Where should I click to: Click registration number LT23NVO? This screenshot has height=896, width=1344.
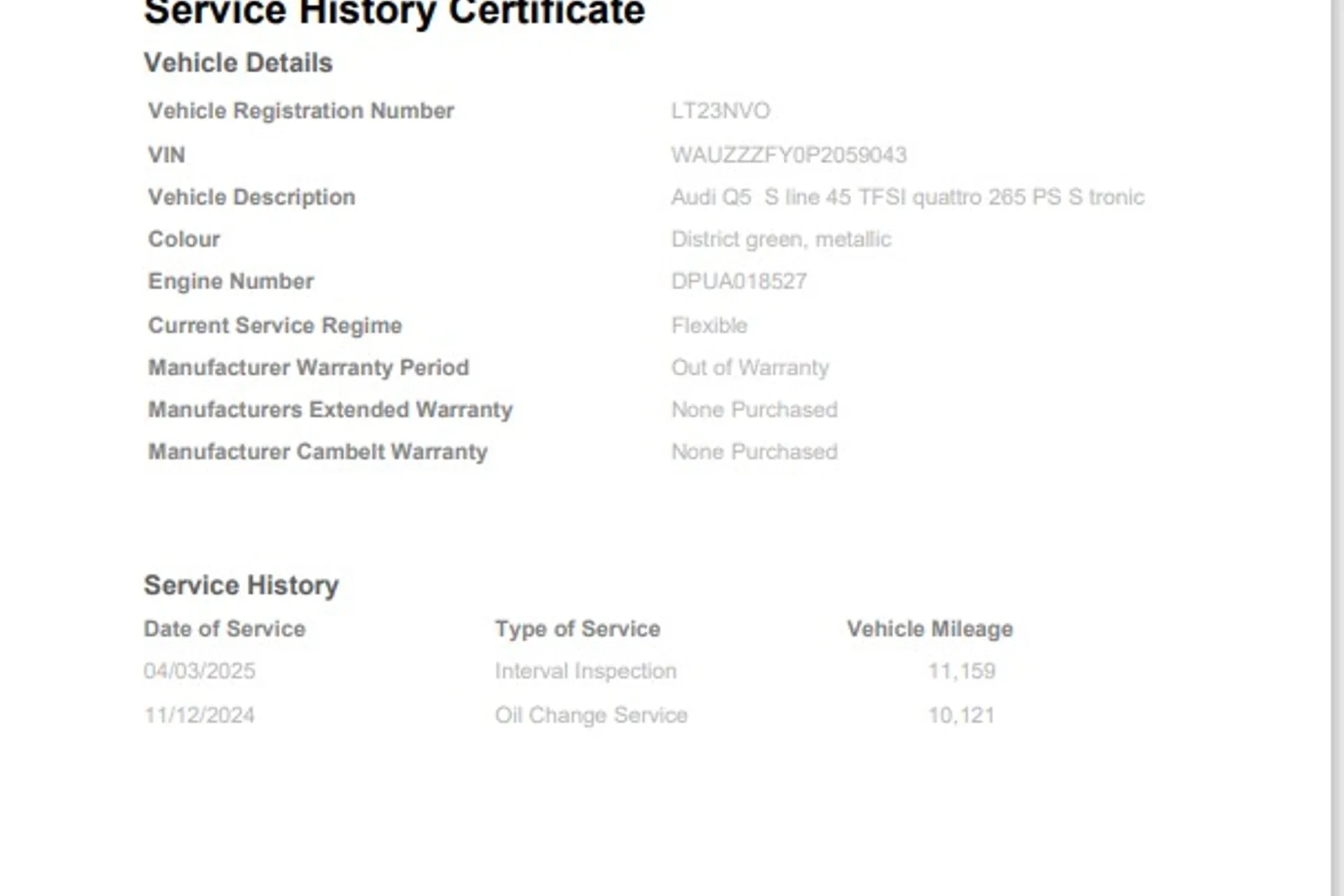click(x=720, y=111)
